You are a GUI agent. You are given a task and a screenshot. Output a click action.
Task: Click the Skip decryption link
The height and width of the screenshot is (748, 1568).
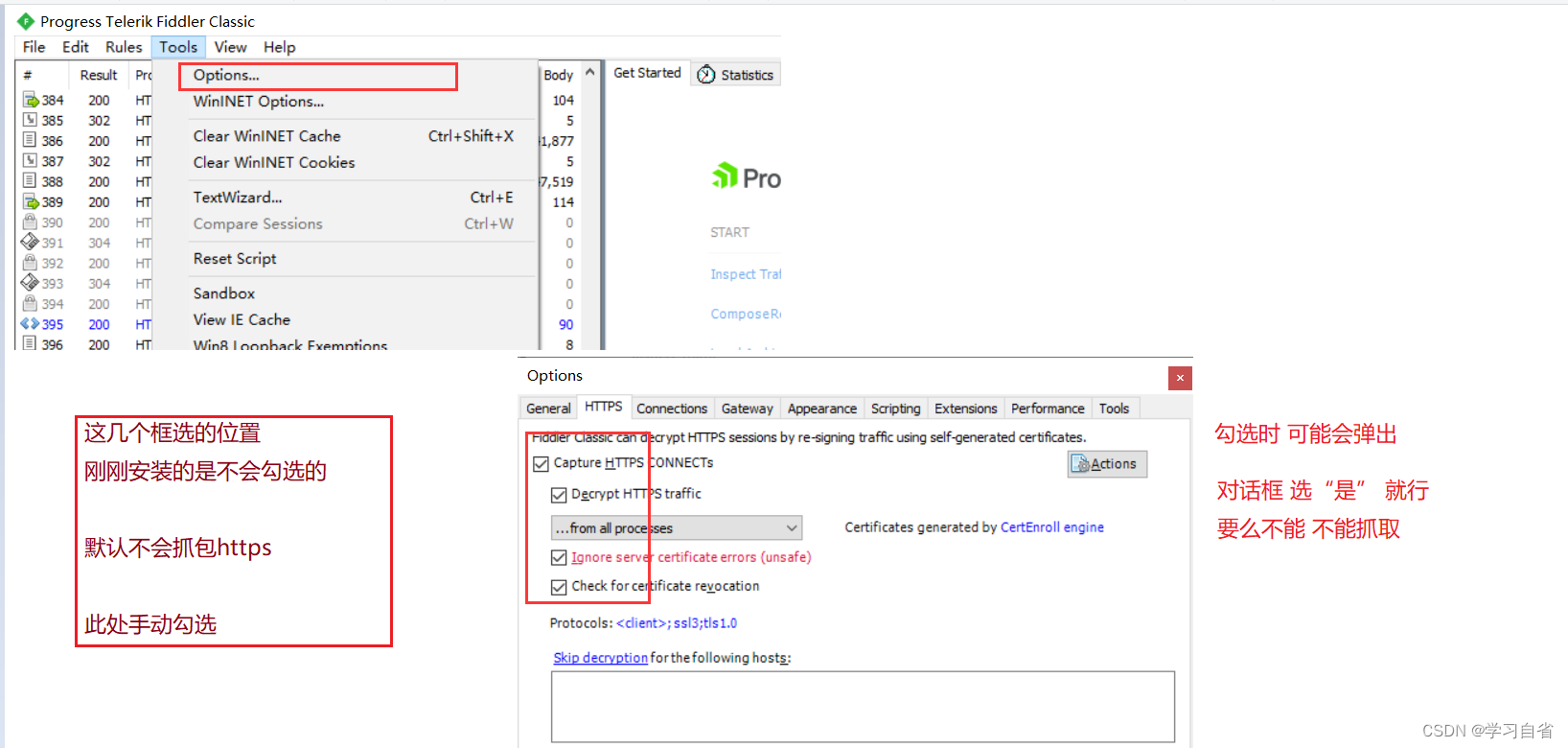[x=601, y=658]
